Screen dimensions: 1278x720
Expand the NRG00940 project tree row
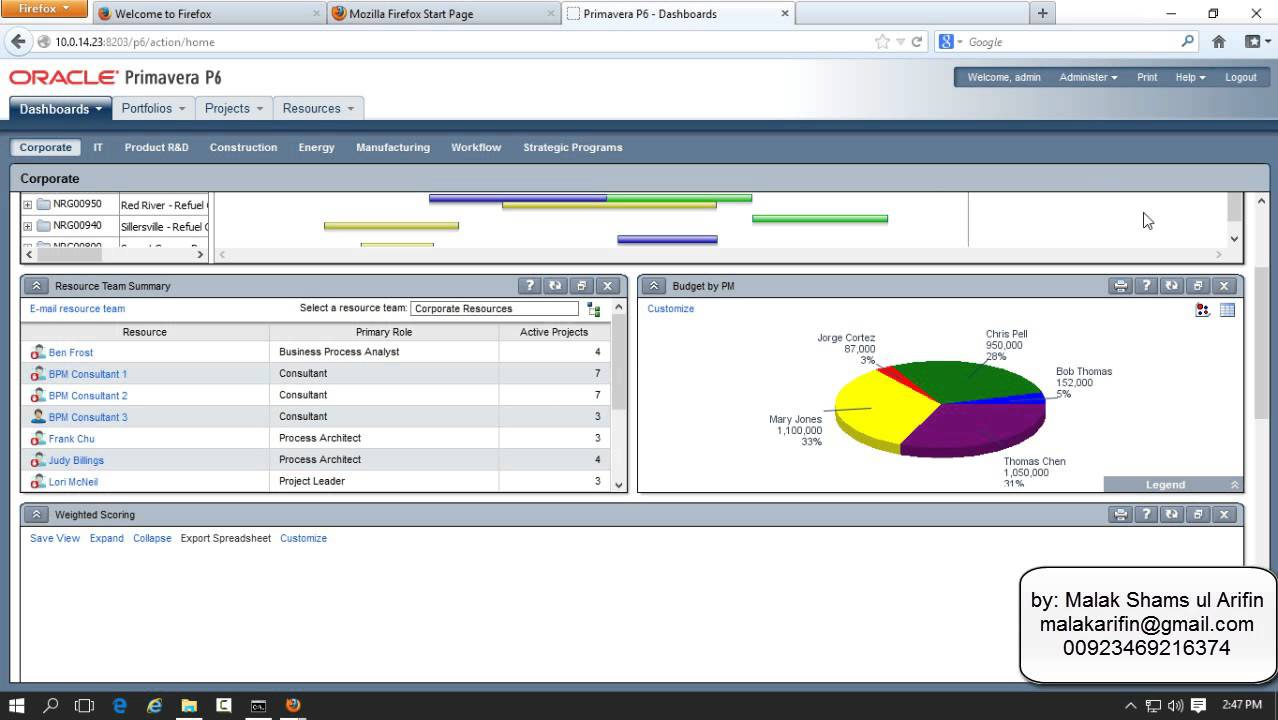[x=28, y=226]
